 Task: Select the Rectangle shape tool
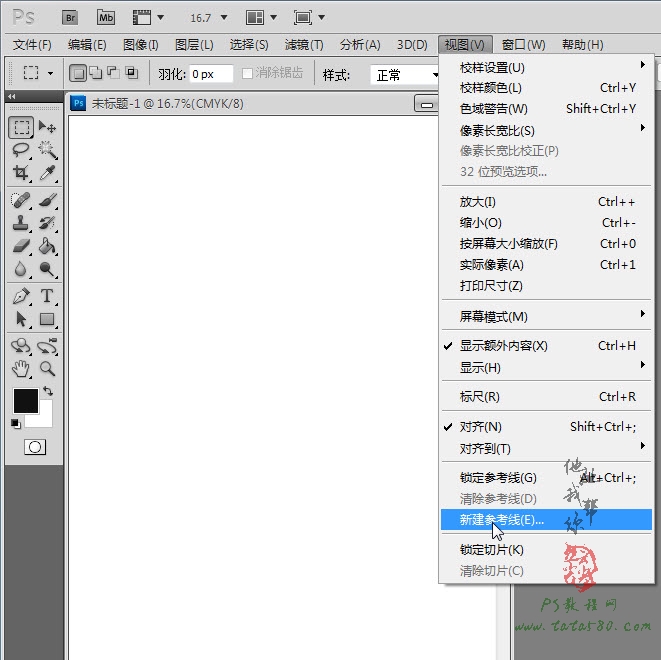click(47, 319)
